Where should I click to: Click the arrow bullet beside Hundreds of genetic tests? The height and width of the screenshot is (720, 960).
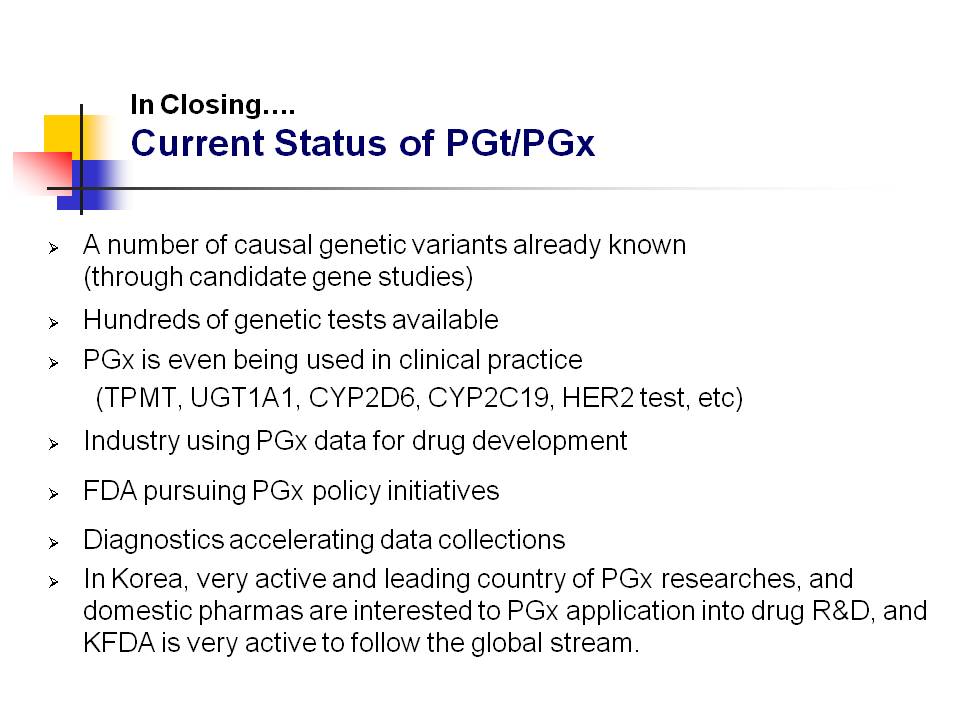click(x=53, y=323)
